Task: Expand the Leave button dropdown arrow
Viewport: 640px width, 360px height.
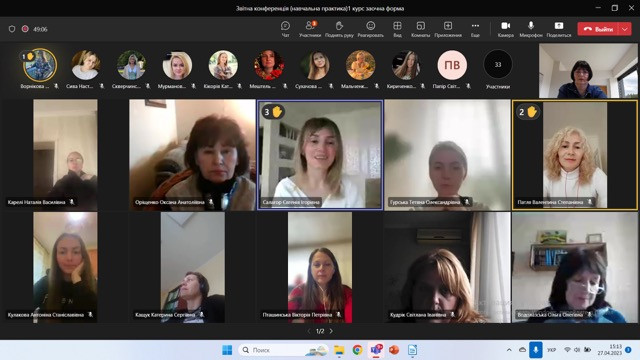Action: [x=625, y=29]
